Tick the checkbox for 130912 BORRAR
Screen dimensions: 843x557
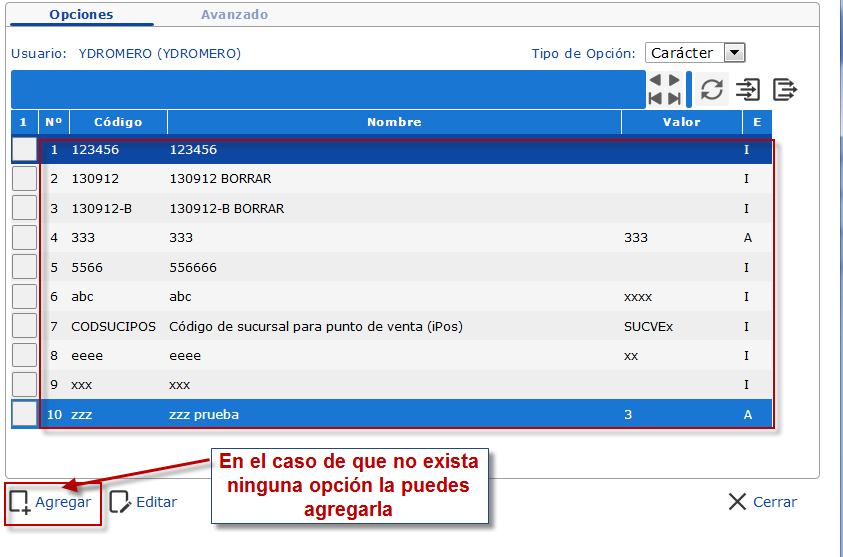click(x=24, y=178)
